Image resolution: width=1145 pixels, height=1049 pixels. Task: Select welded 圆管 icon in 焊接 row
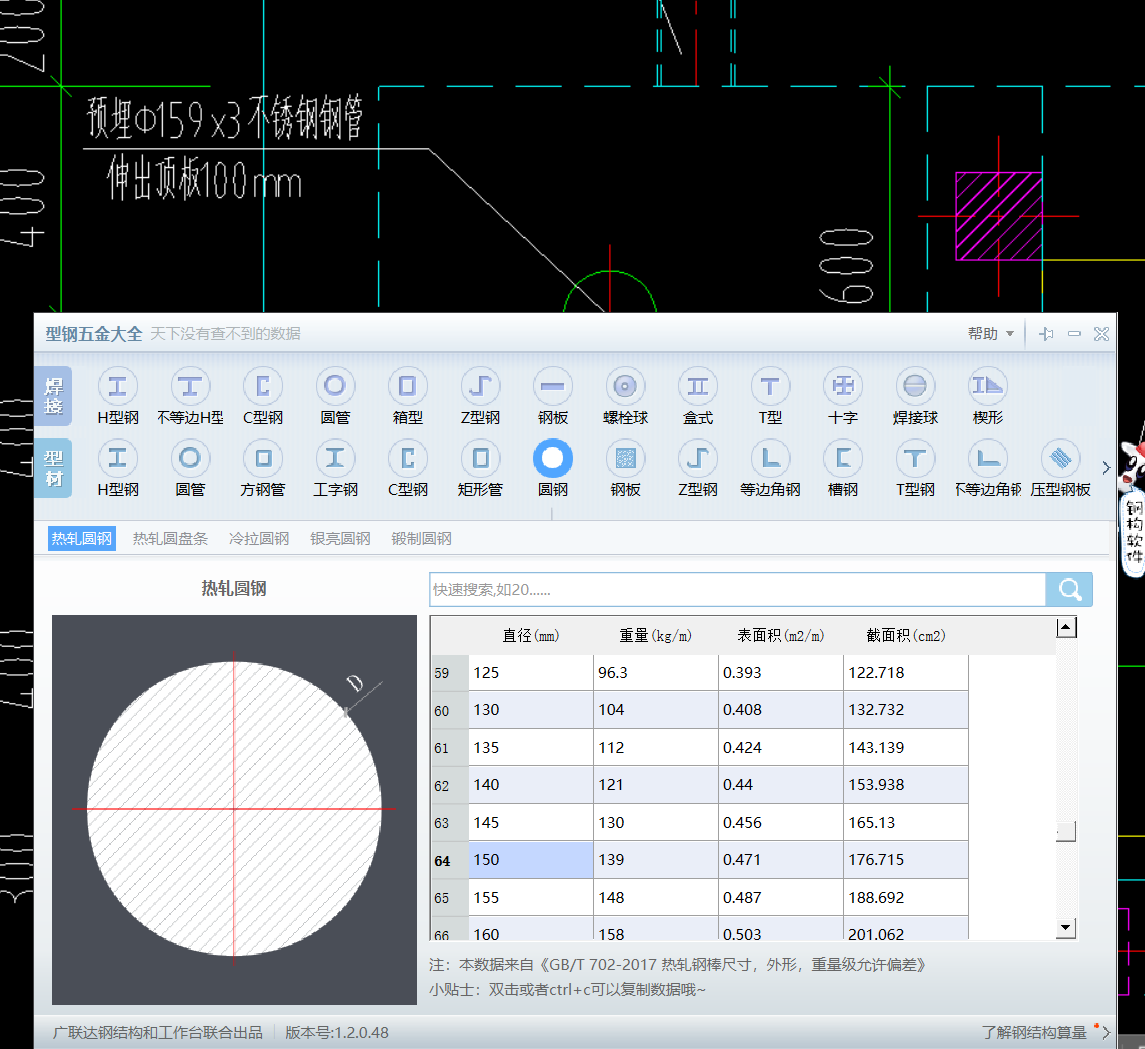(335, 386)
